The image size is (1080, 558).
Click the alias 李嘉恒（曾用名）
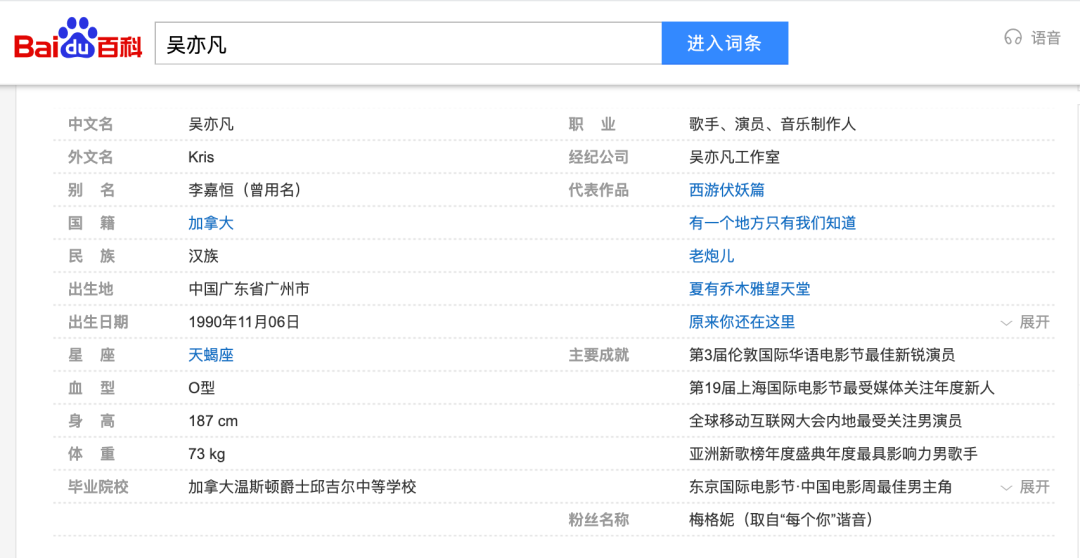pyautogui.click(x=245, y=190)
